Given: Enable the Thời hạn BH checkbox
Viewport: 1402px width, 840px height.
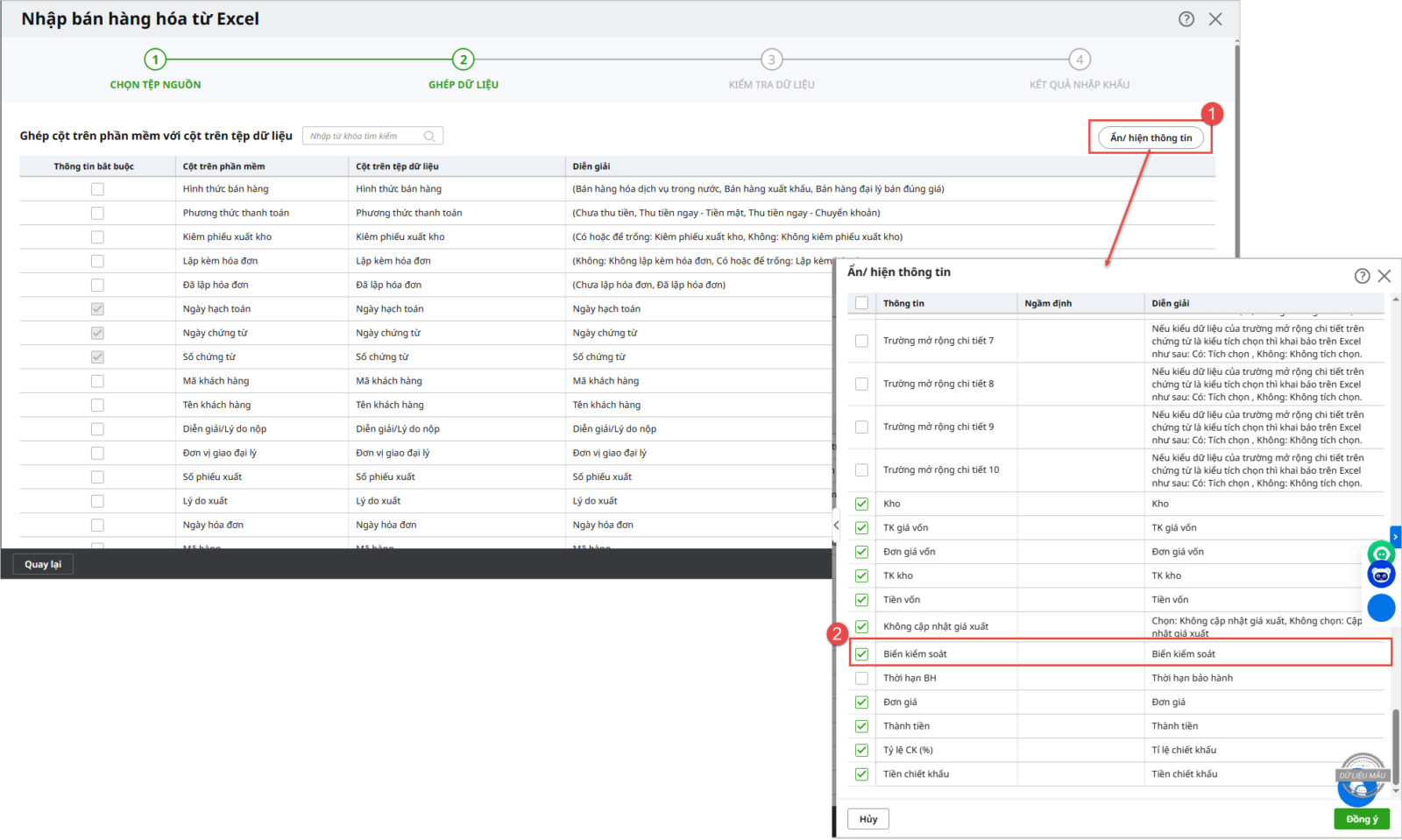Looking at the screenshot, I should tap(861, 678).
